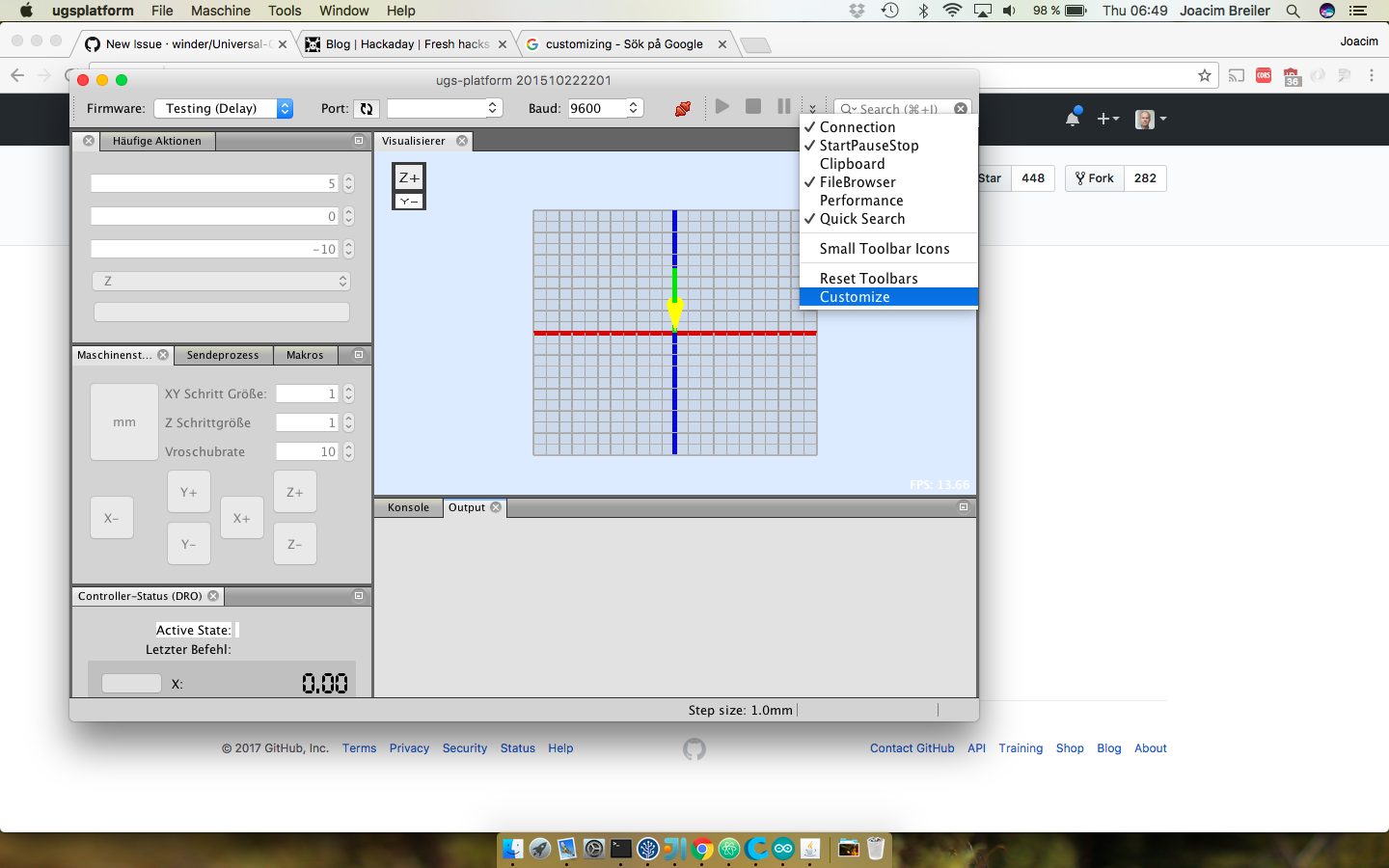The height and width of the screenshot is (868, 1389).
Task: Click the Z+ view icon in Visualisierer
Action: pos(409,177)
